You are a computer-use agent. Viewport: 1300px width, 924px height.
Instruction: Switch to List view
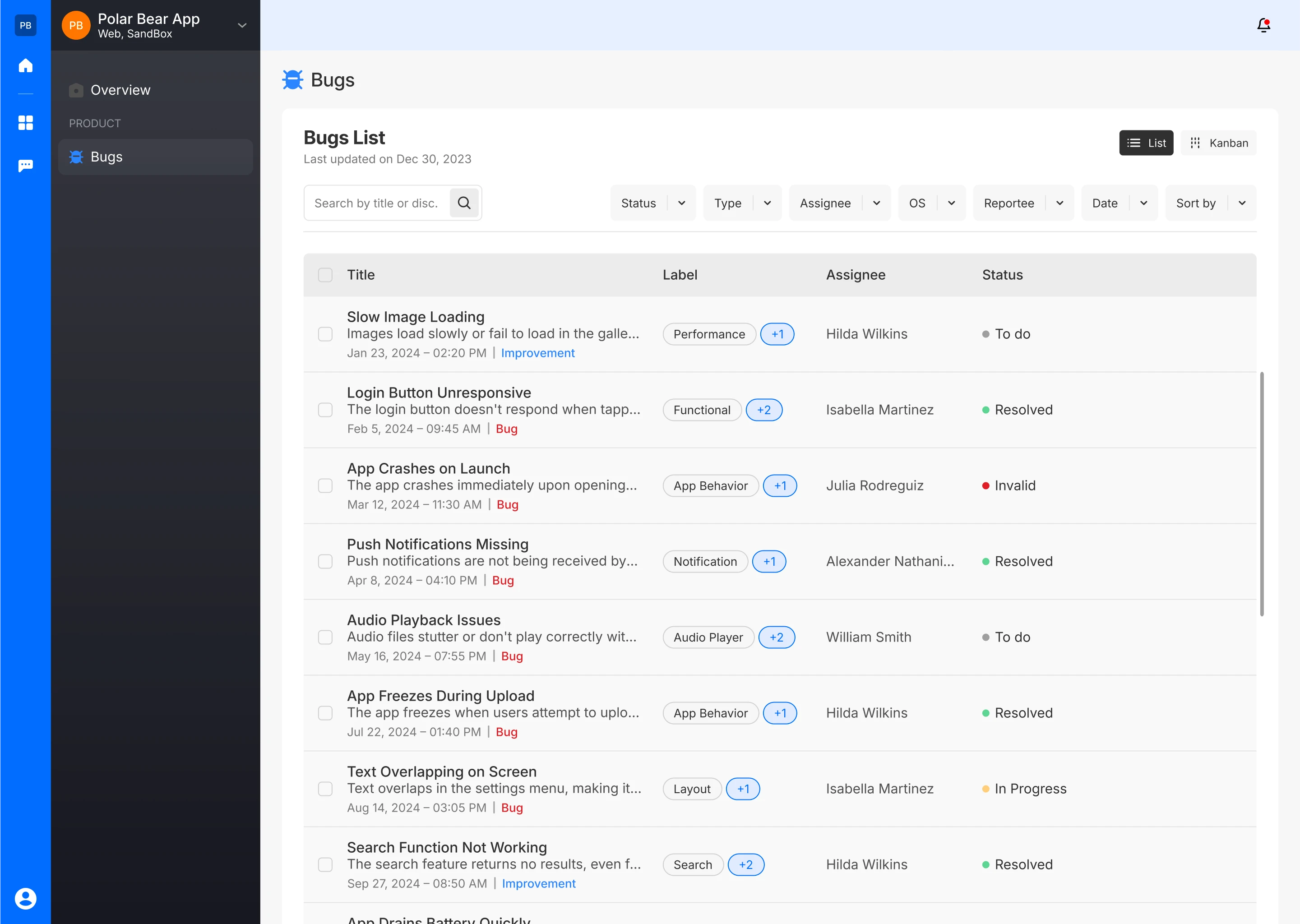(x=1146, y=143)
